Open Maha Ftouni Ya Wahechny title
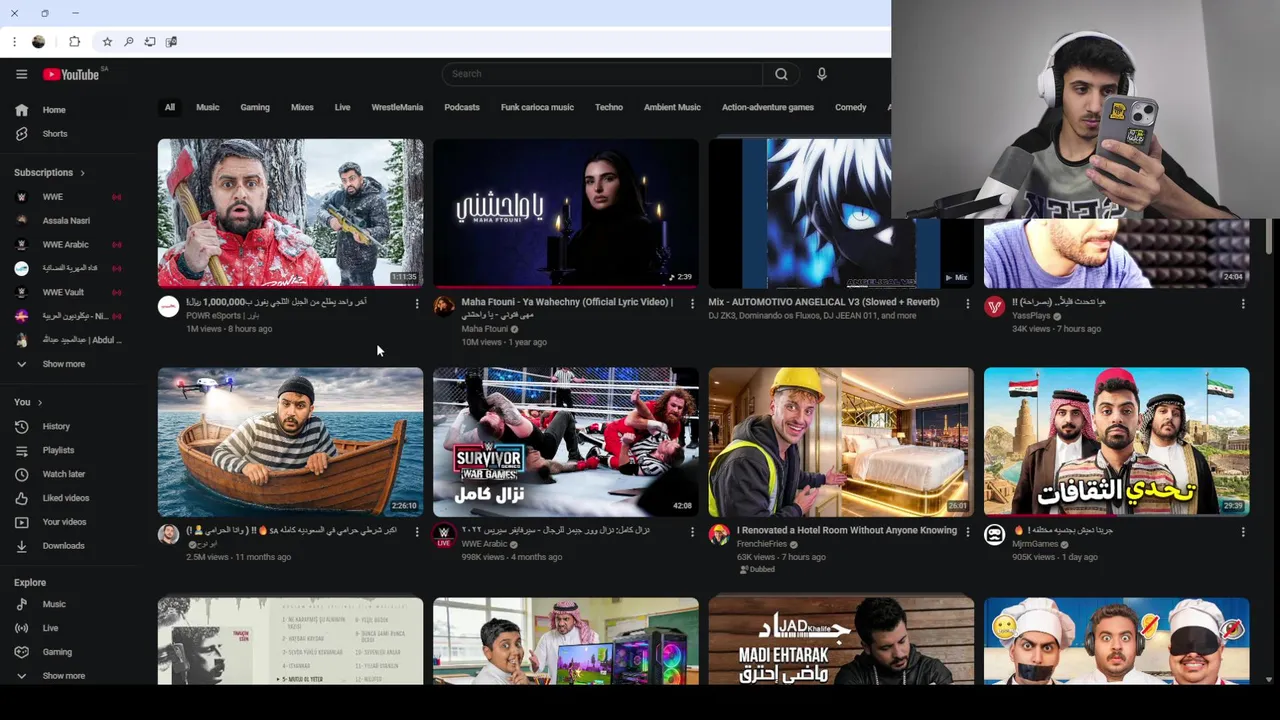 567,309
